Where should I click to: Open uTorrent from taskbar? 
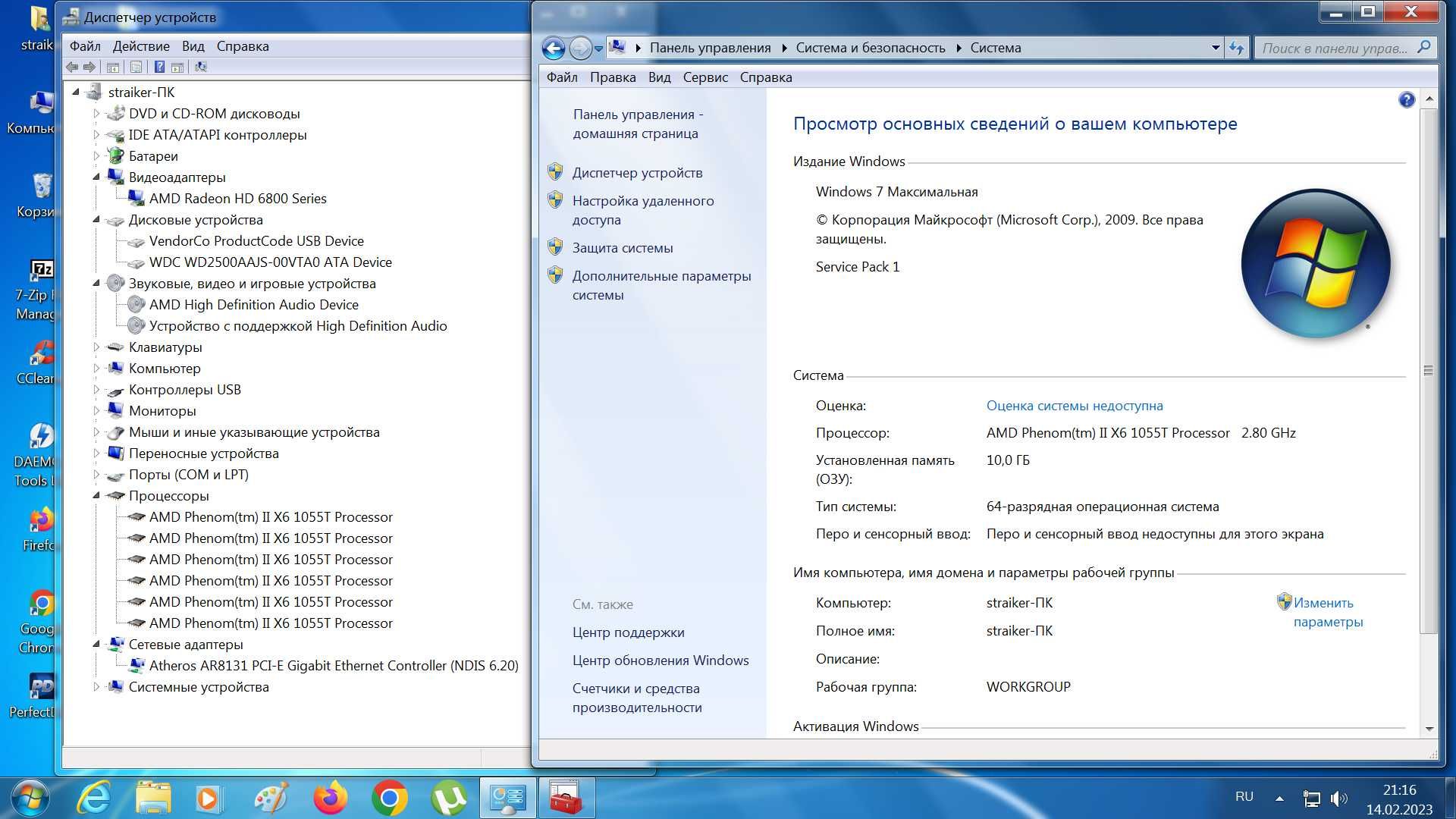click(449, 799)
